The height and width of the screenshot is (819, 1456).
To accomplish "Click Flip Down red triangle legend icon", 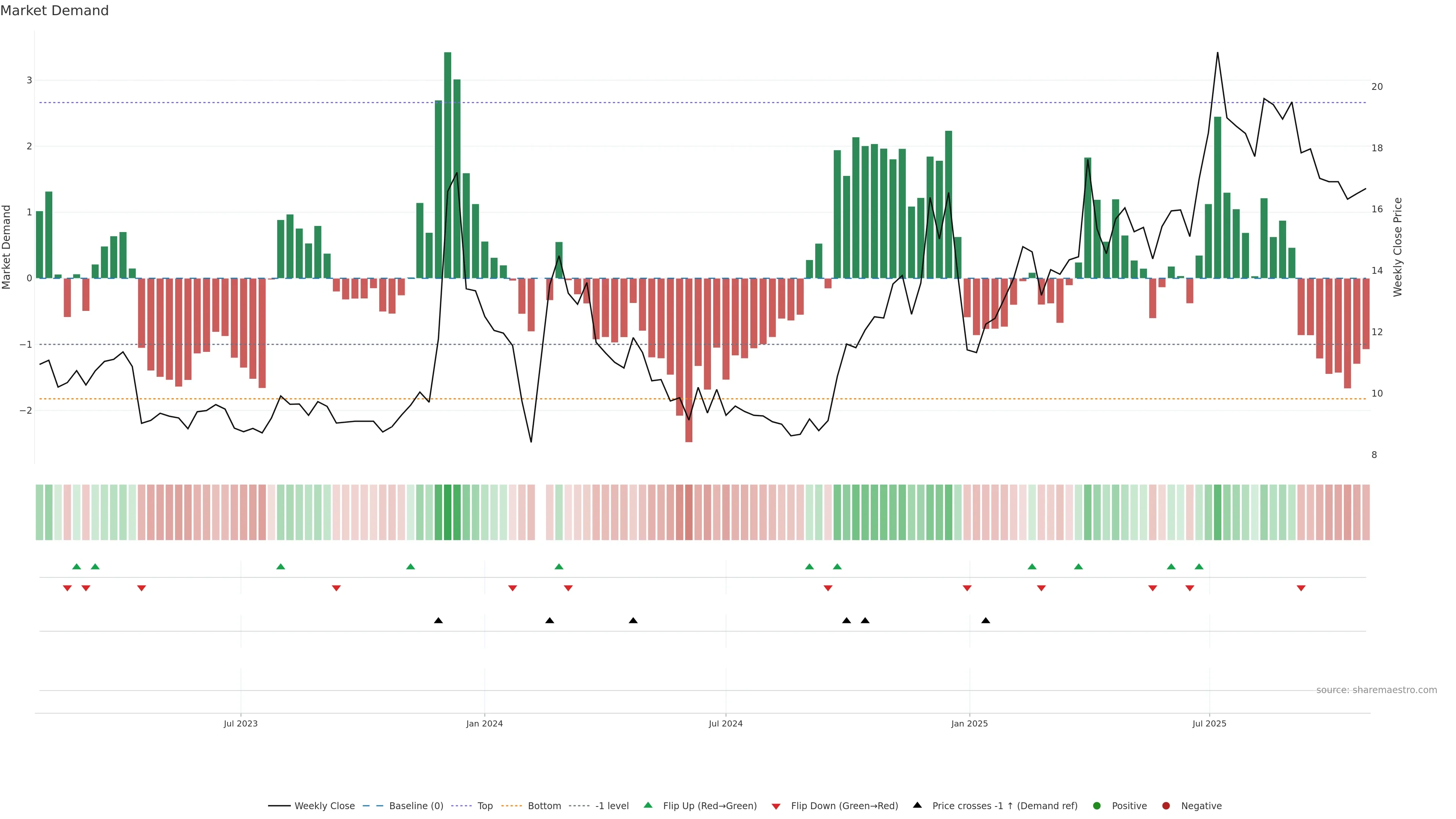I will [x=776, y=806].
